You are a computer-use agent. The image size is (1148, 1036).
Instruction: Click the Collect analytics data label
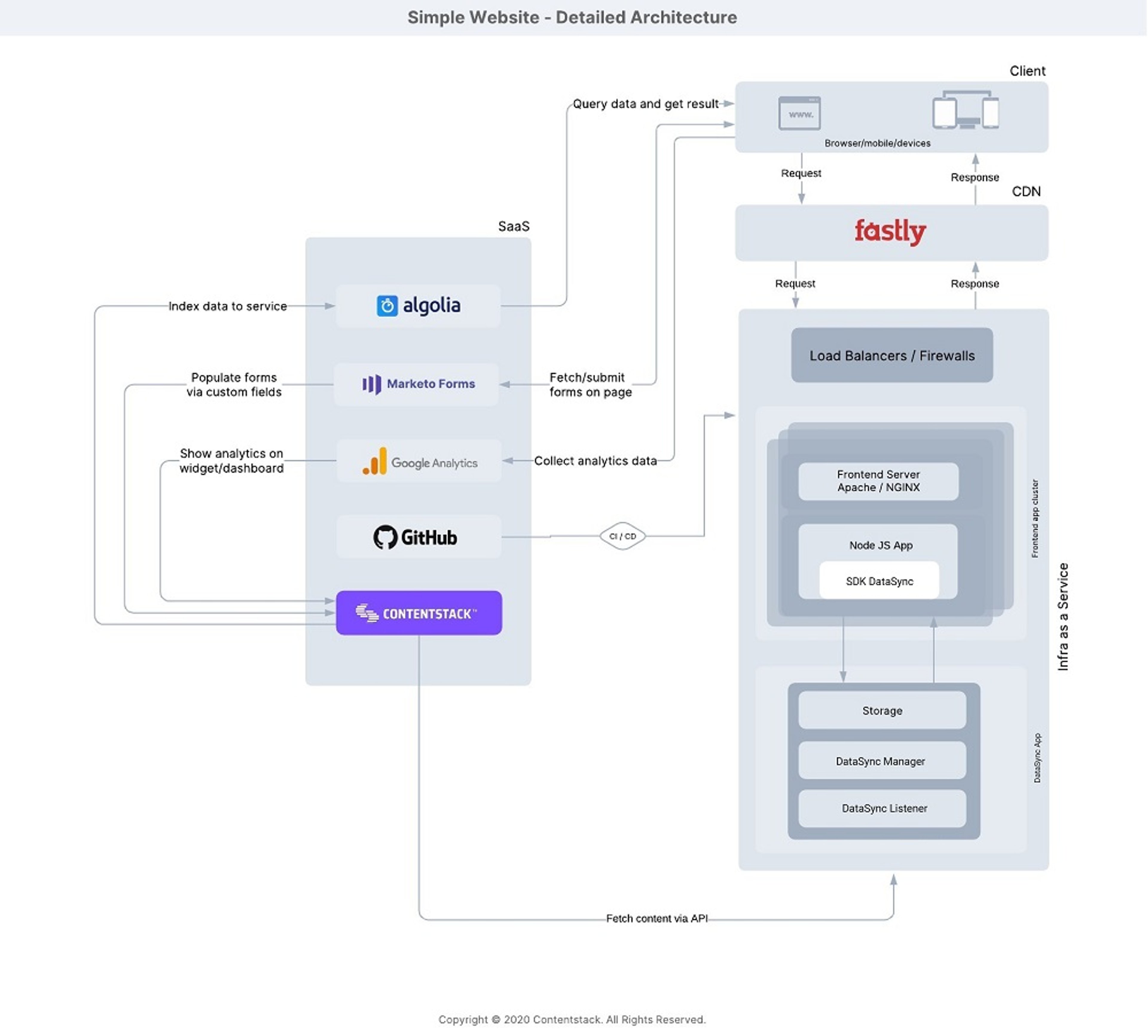click(596, 460)
